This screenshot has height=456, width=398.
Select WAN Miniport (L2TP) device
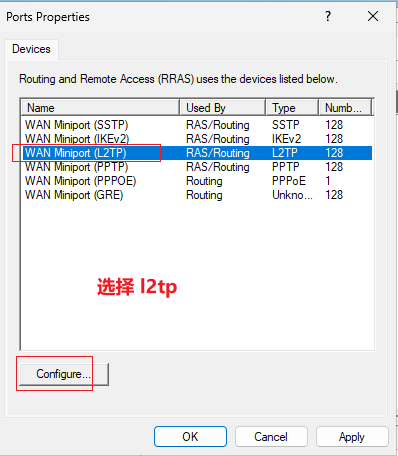click(197, 153)
